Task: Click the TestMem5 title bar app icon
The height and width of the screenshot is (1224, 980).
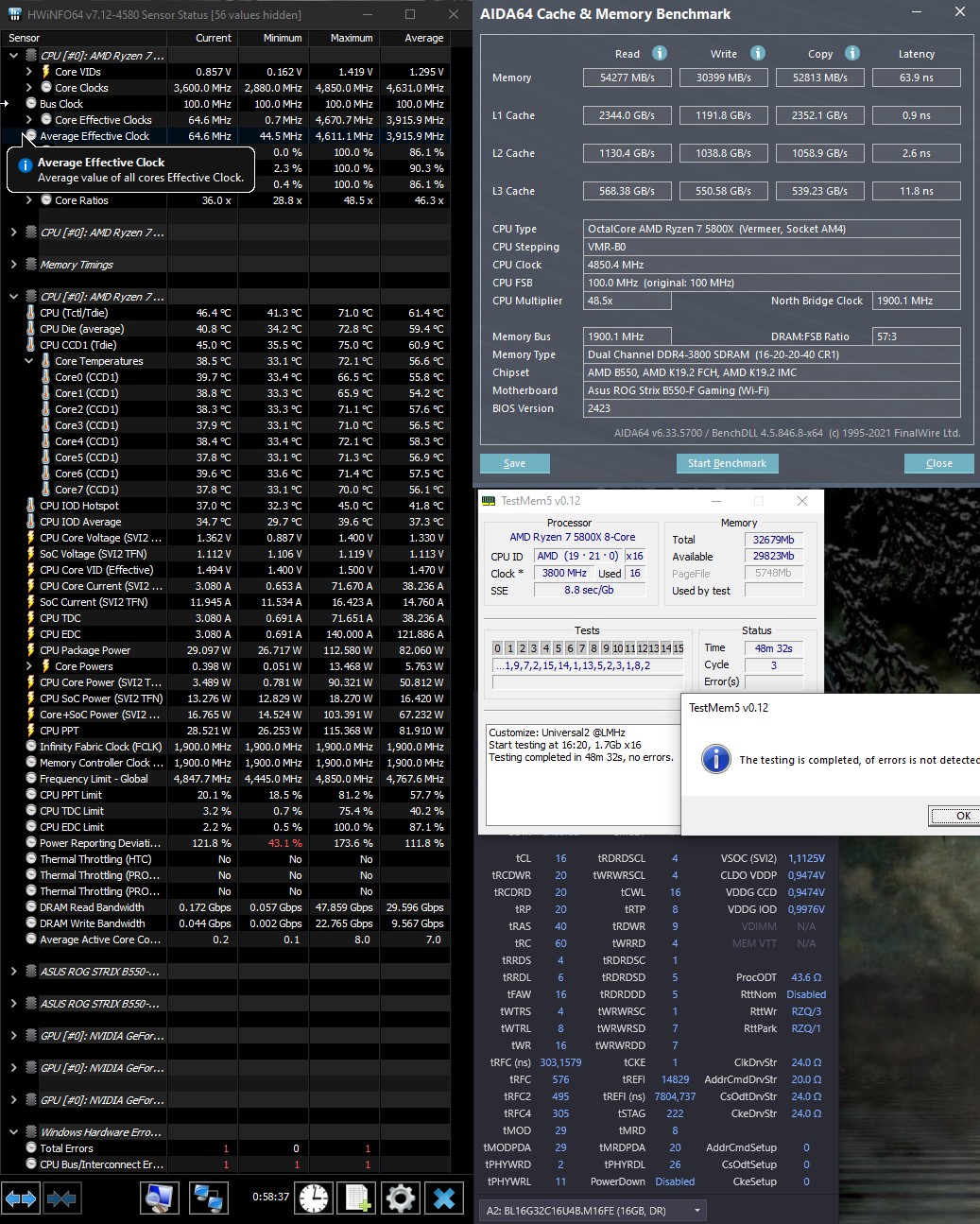Action: click(x=489, y=501)
